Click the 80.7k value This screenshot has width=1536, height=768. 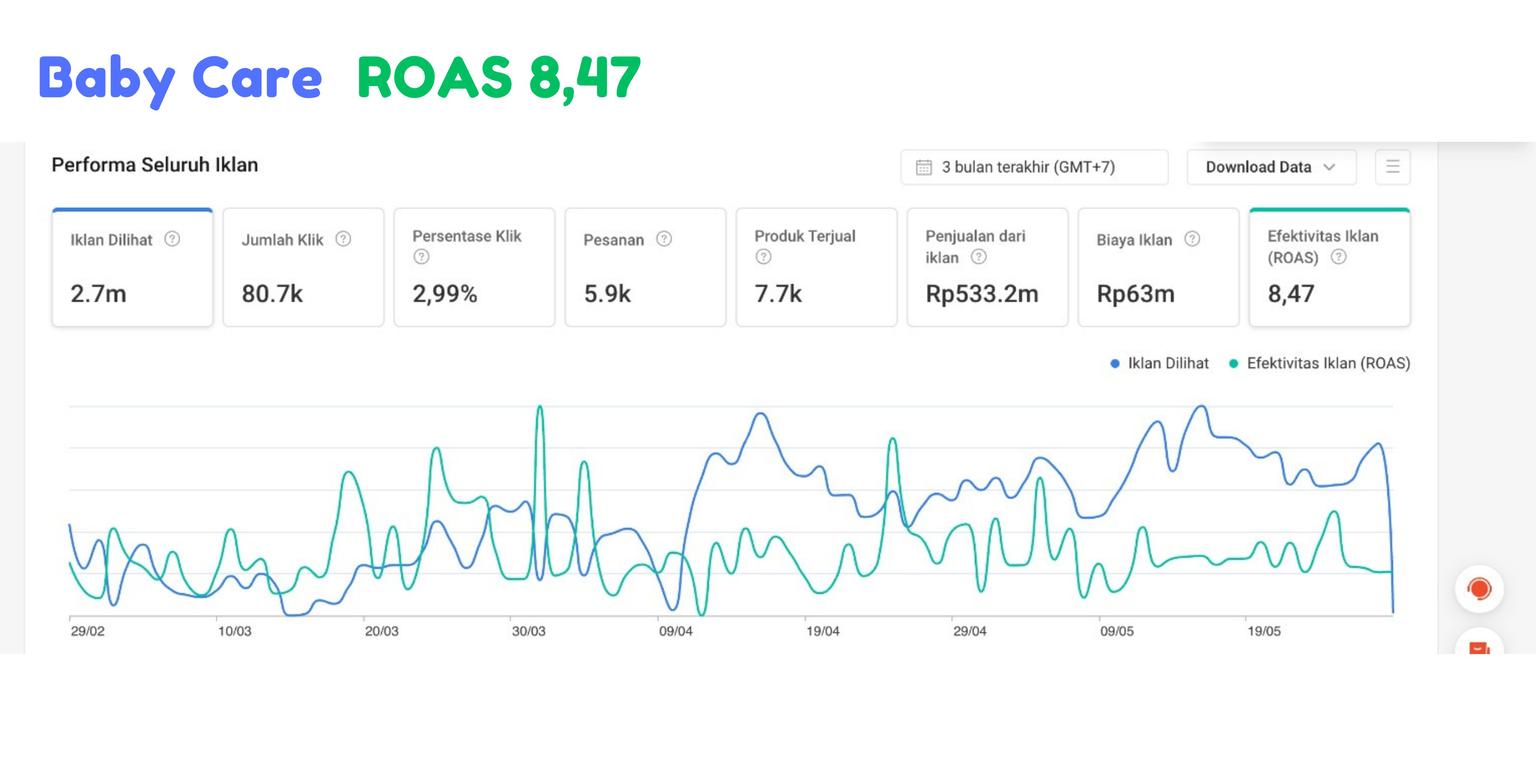(272, 294)
